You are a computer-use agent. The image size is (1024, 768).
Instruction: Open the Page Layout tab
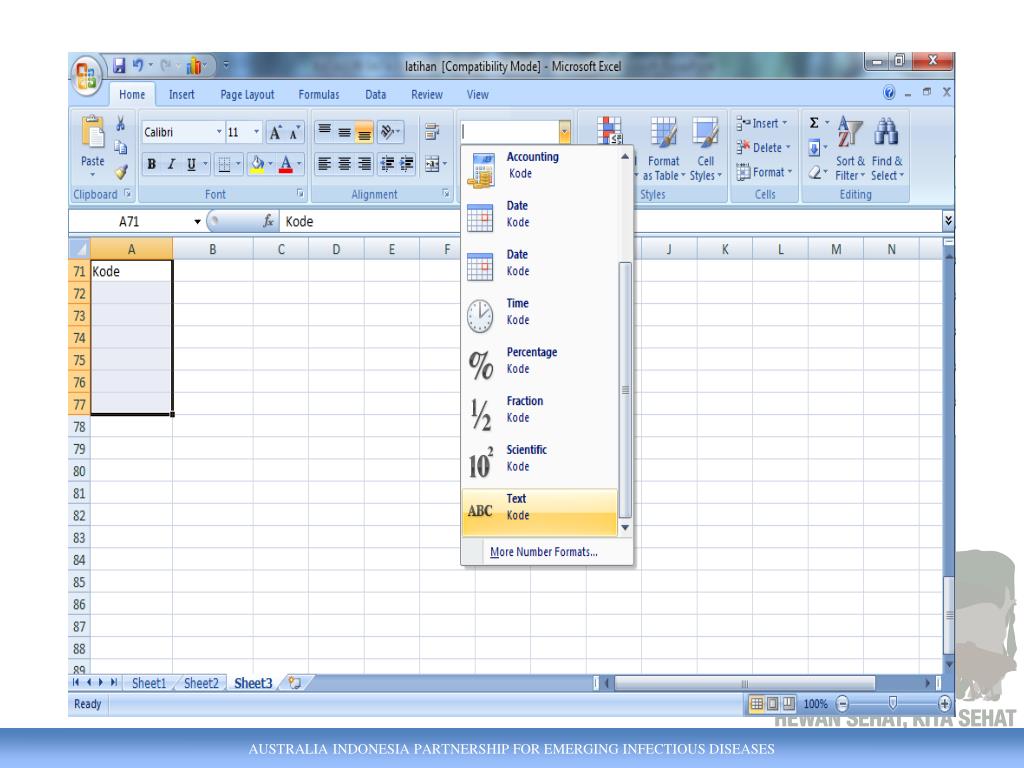247,95
